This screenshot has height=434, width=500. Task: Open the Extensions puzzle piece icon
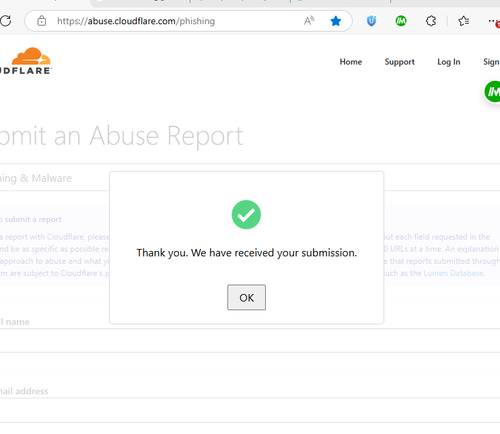coord(431,21)
